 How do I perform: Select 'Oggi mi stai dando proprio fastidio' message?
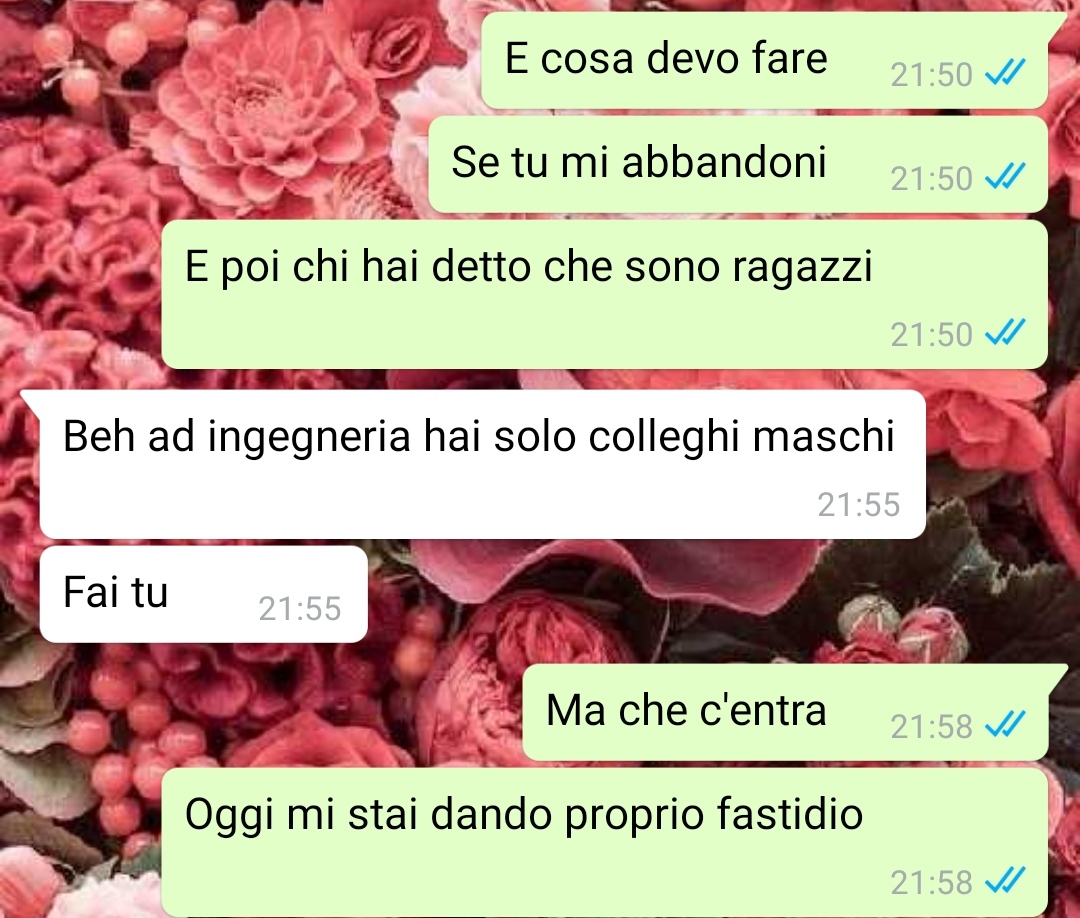pos(604,842)
